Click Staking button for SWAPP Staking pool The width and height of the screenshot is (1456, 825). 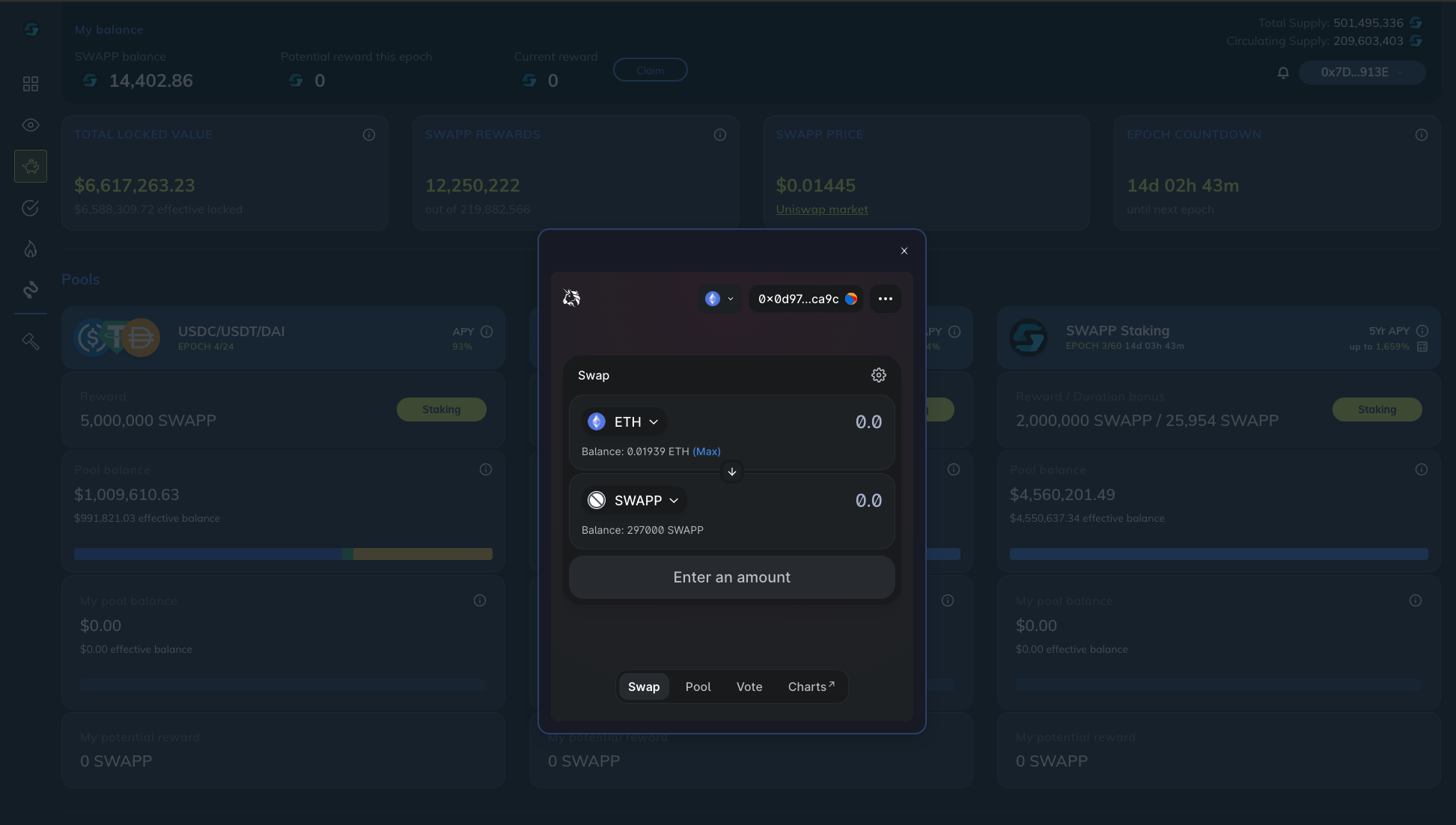pyautogui.click(x=1377, y=410)
